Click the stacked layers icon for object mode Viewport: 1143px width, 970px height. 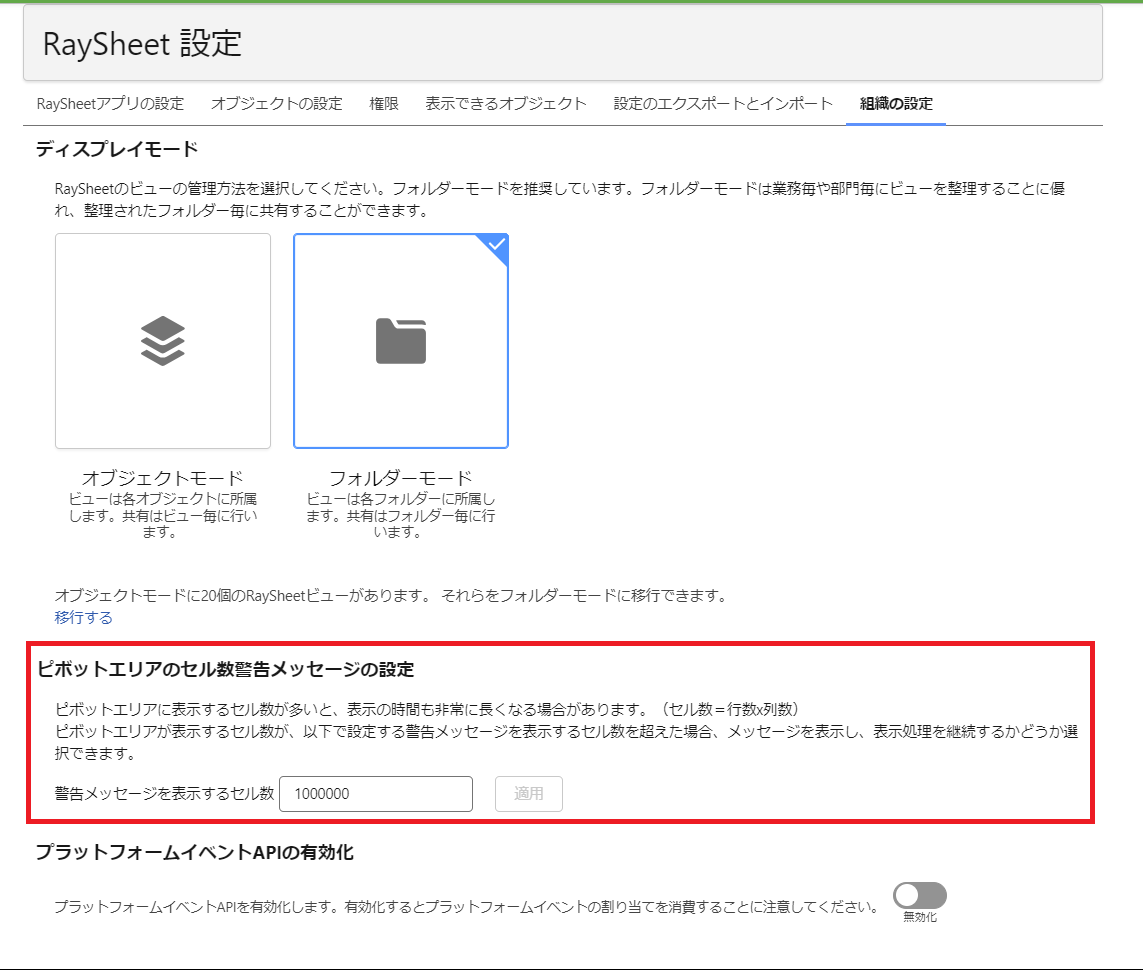click(163, 341)
